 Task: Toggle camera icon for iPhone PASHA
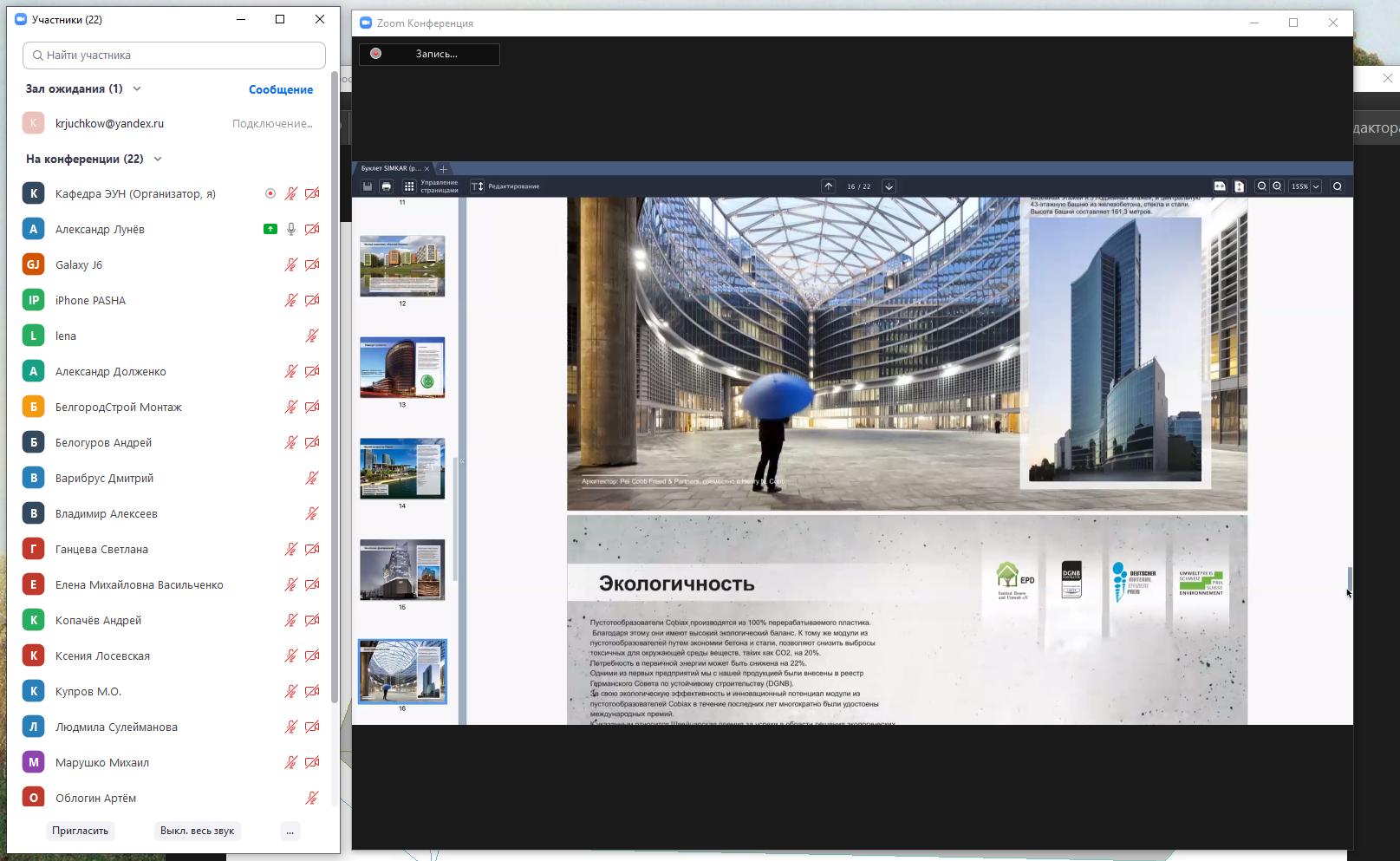312,300
